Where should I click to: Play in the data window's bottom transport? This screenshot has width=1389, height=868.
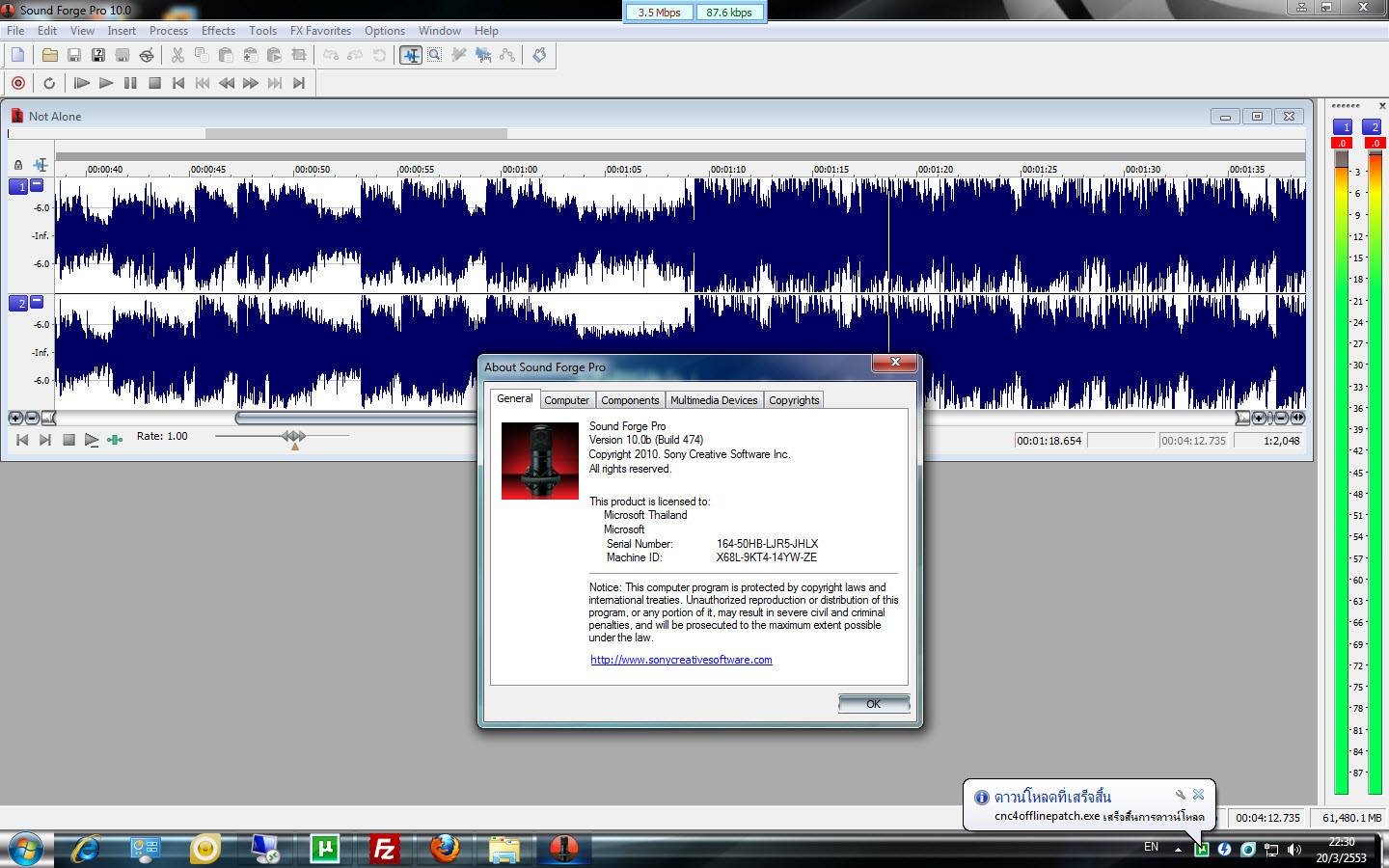(x=91, y=440)
